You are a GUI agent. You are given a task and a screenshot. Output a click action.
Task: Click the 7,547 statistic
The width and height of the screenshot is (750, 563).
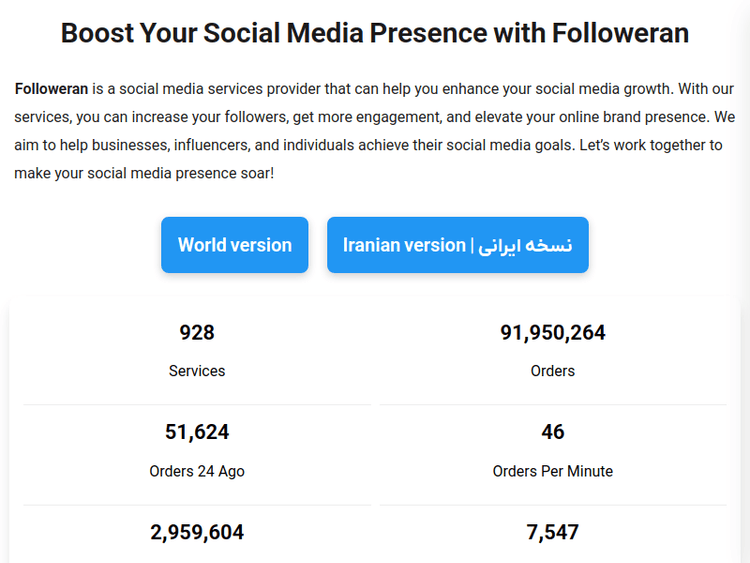[x=553, y=532]
